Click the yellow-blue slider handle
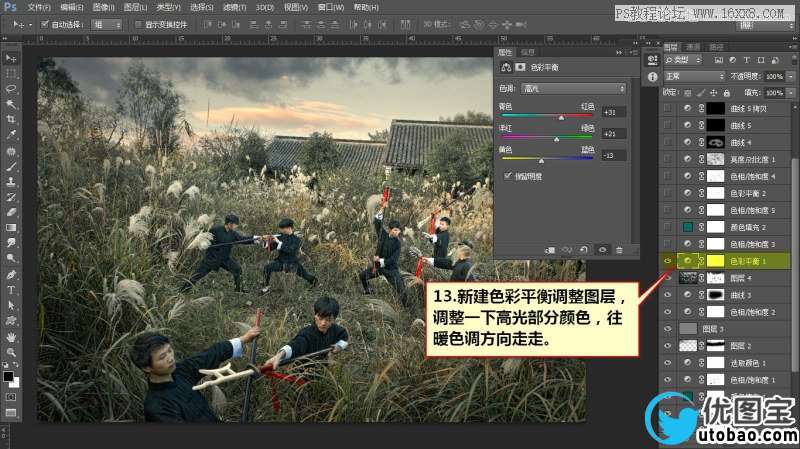 [541, 161]
